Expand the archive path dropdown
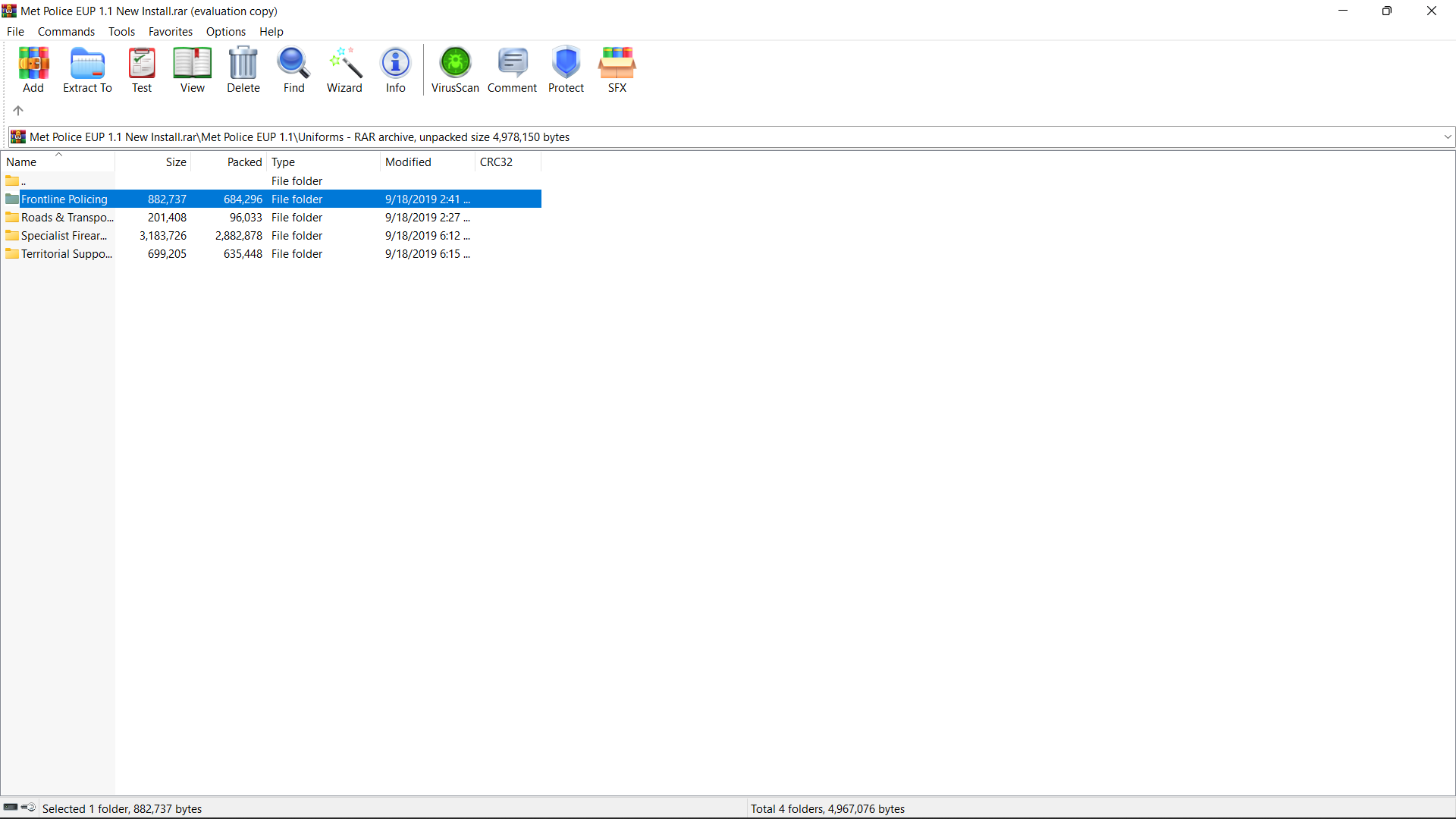This screenshot has width=1456, height=819. pyautogui.click(x=1447, y=137)
